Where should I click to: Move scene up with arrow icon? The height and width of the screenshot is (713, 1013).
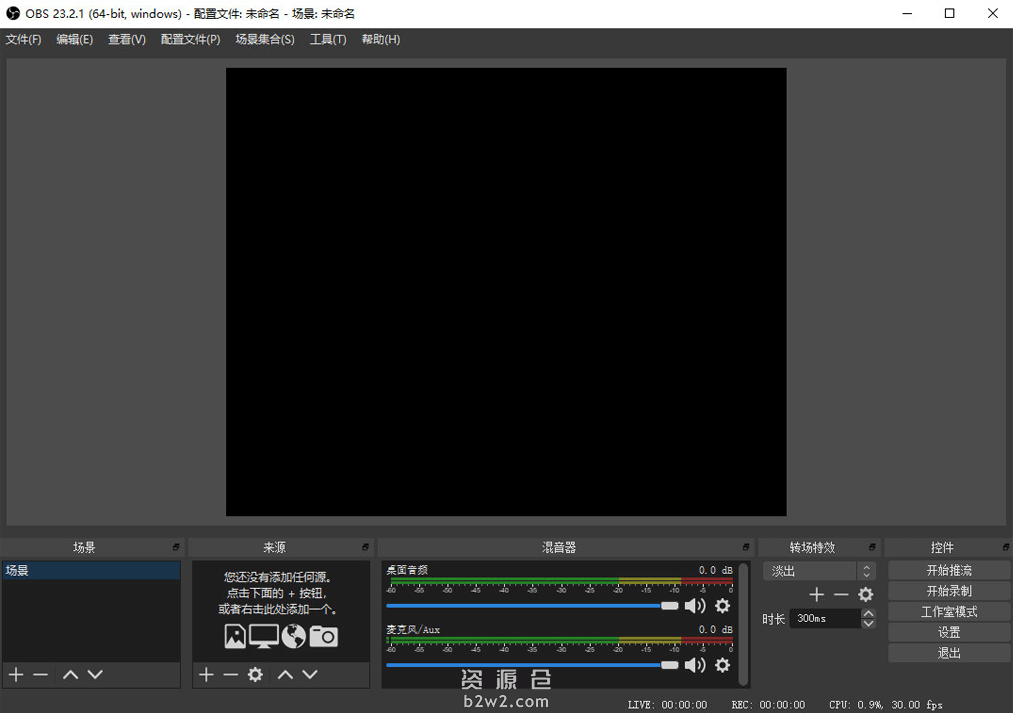pyautogui.click(x=70, y=675)
